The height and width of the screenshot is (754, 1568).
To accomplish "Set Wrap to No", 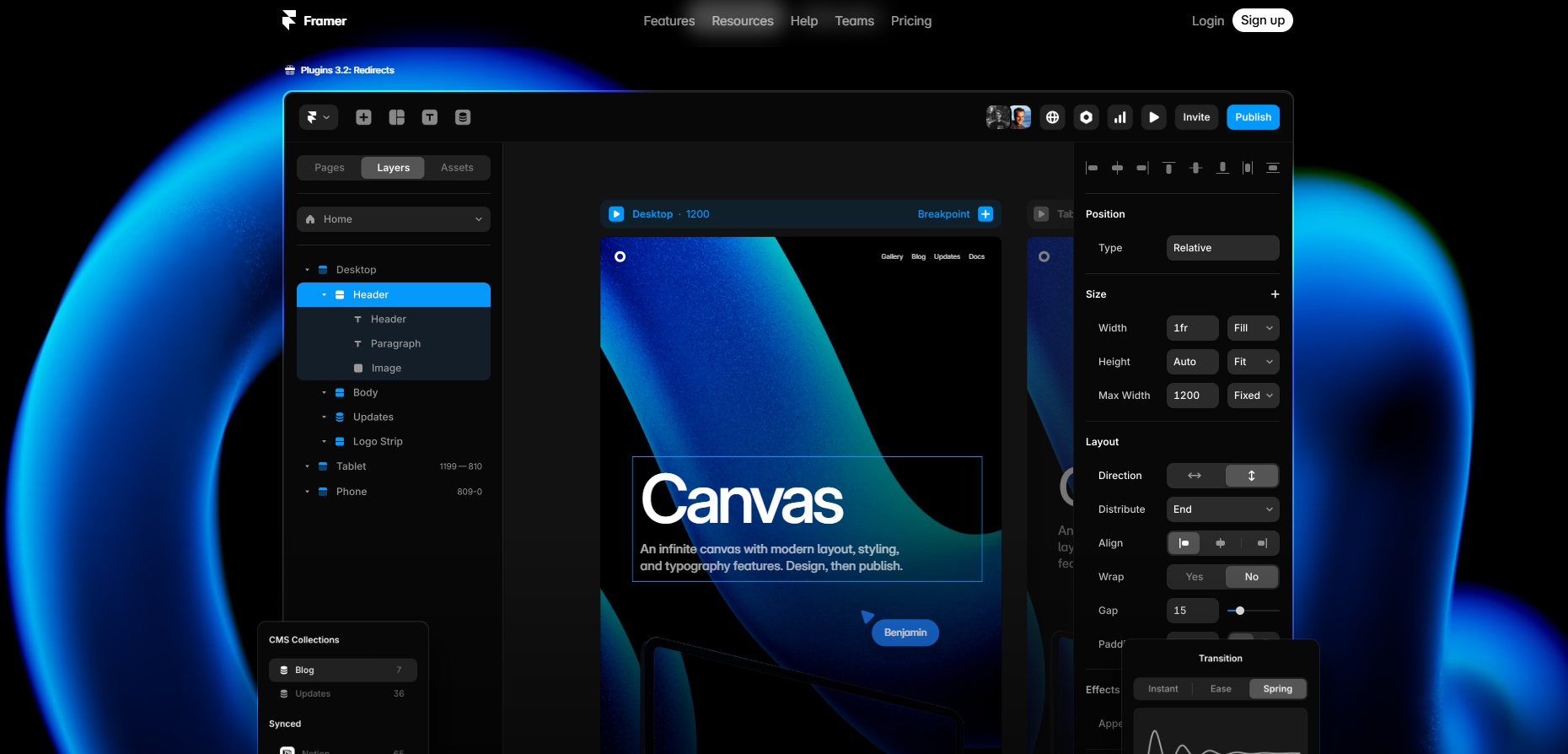I will coord(1251,577).
